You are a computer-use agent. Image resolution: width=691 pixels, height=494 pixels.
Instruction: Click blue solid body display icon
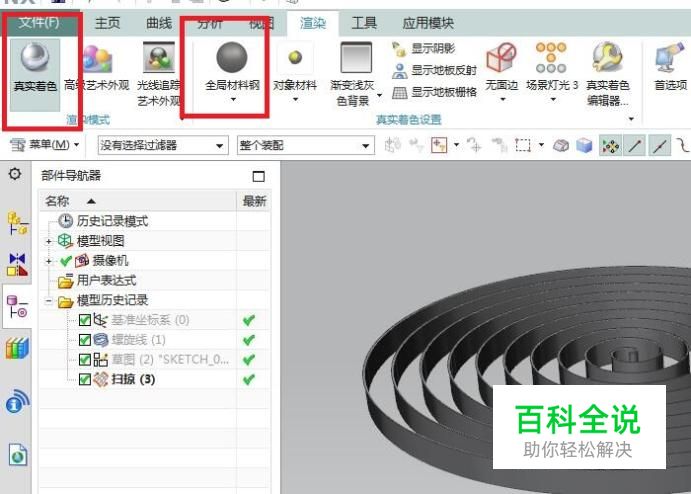tap(585, 145)
